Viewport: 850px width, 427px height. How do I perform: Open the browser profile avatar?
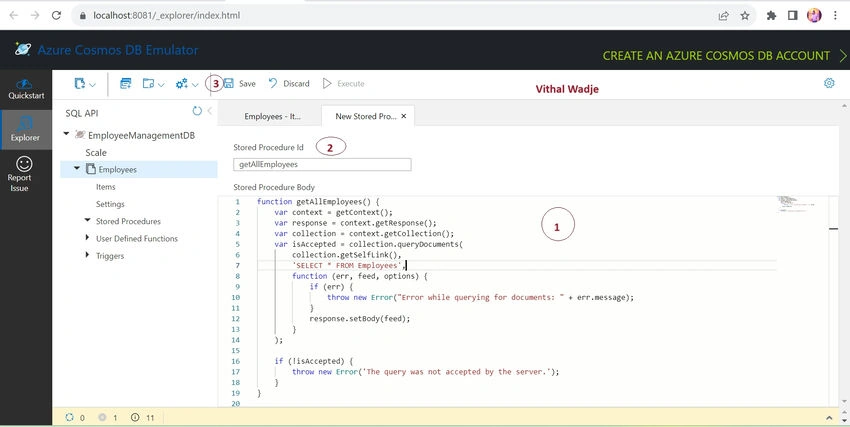pos(814,15)
